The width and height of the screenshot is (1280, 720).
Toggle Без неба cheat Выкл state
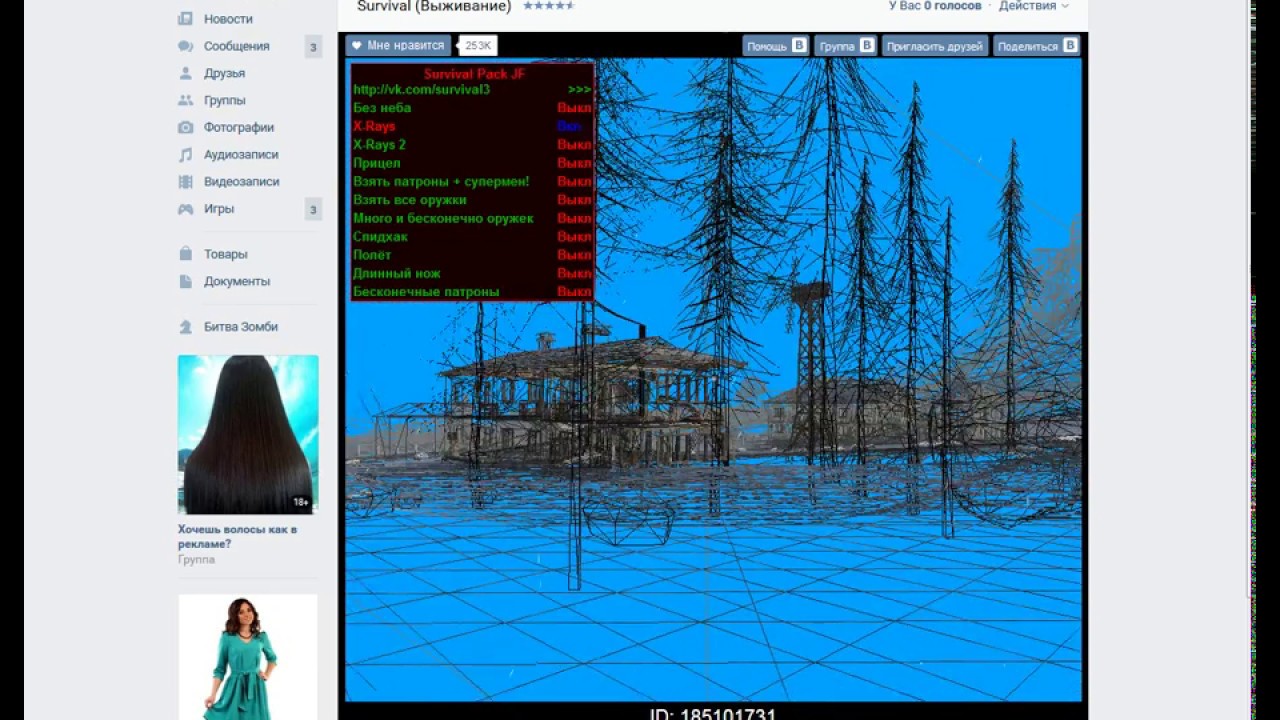click(574, 108)
